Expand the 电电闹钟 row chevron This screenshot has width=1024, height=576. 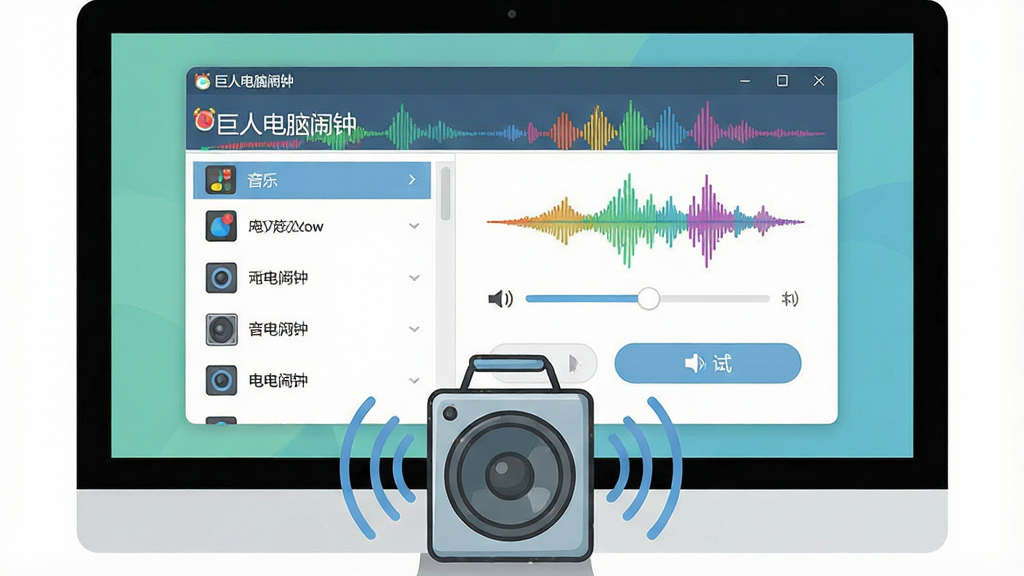point(414,380)
